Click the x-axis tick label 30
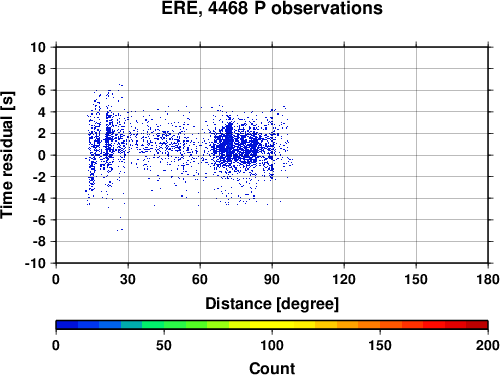 (x=128, y=279)
